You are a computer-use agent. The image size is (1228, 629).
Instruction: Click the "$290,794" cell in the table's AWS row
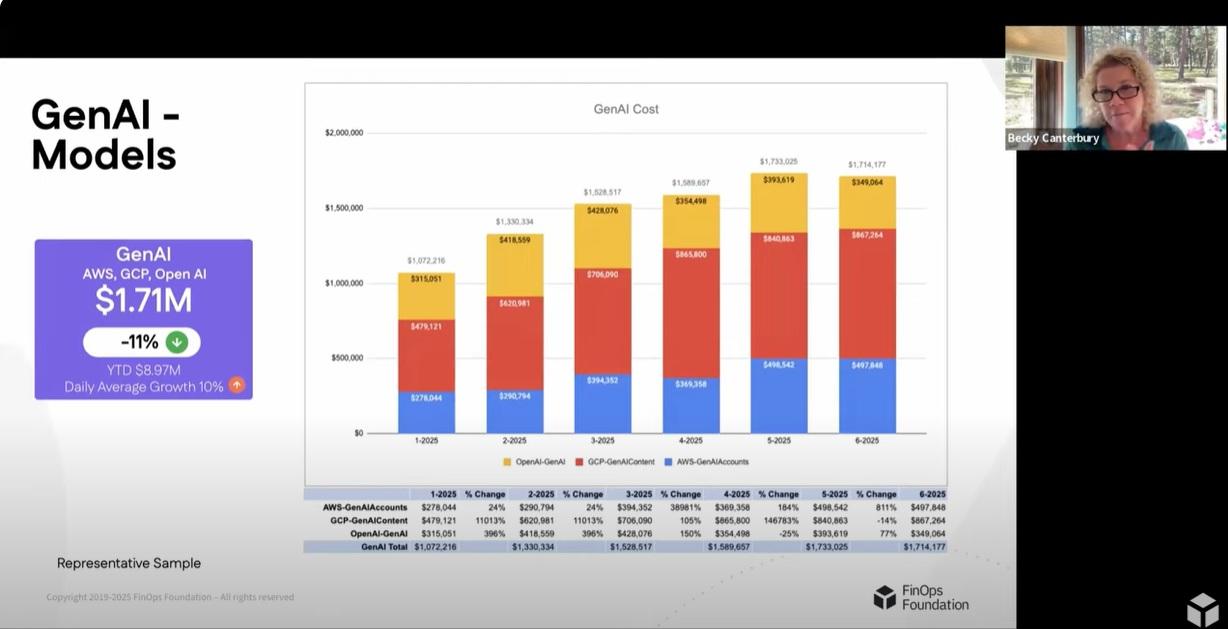tap(536, 507)
